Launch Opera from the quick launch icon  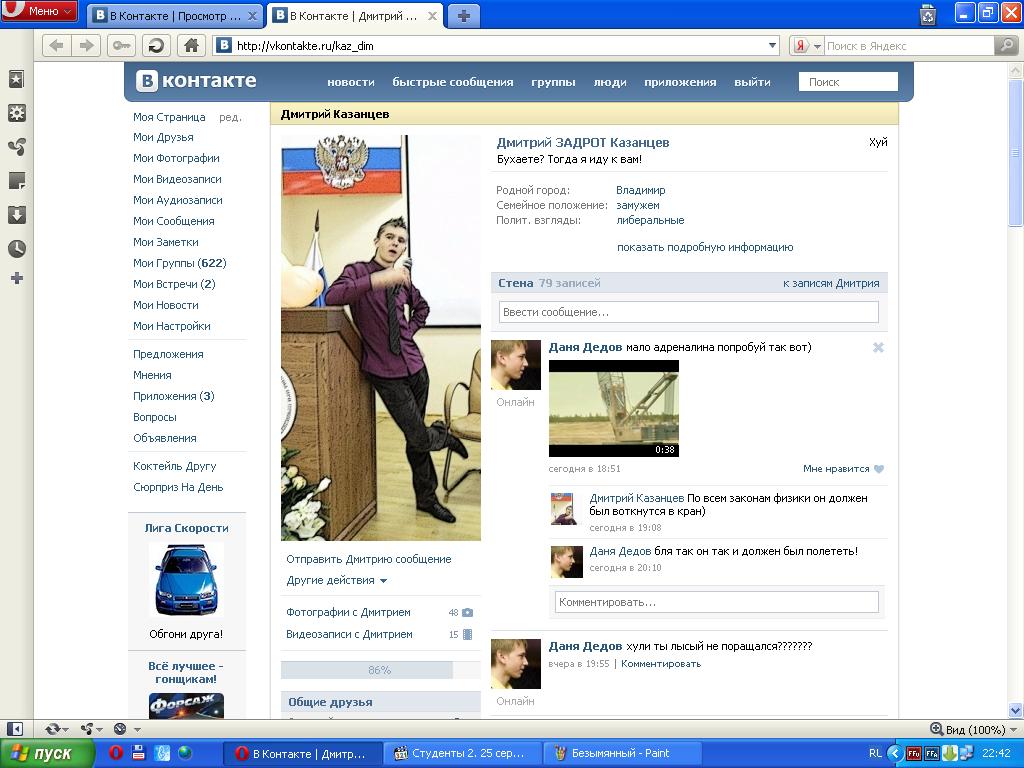116,753
